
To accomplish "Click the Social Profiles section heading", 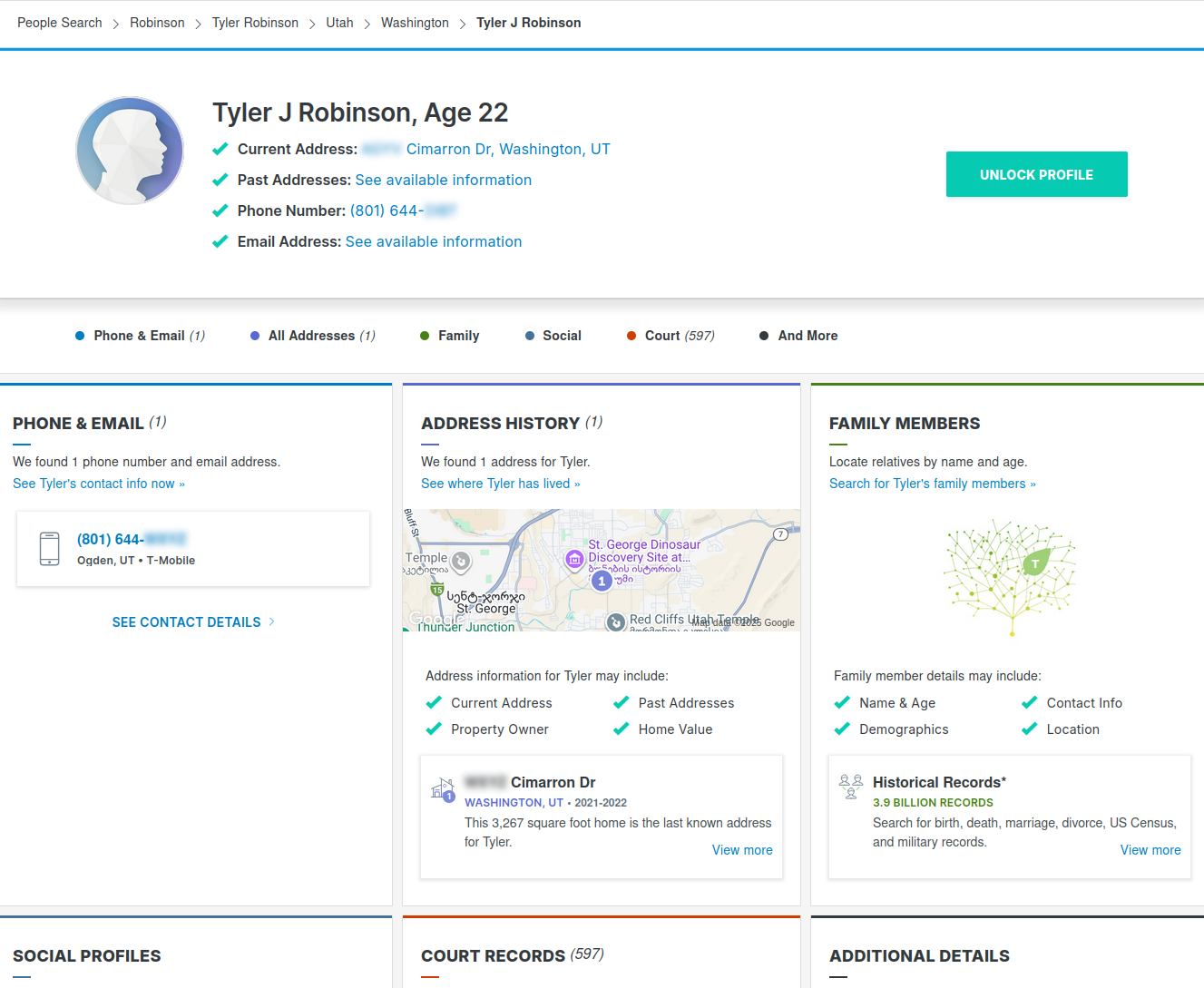I will (x=87, y=956).
